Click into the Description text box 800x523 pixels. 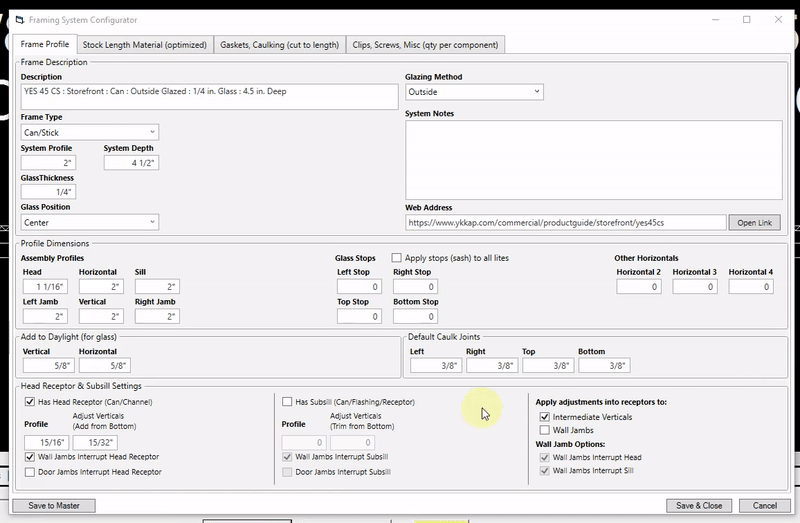coord(209,96)
